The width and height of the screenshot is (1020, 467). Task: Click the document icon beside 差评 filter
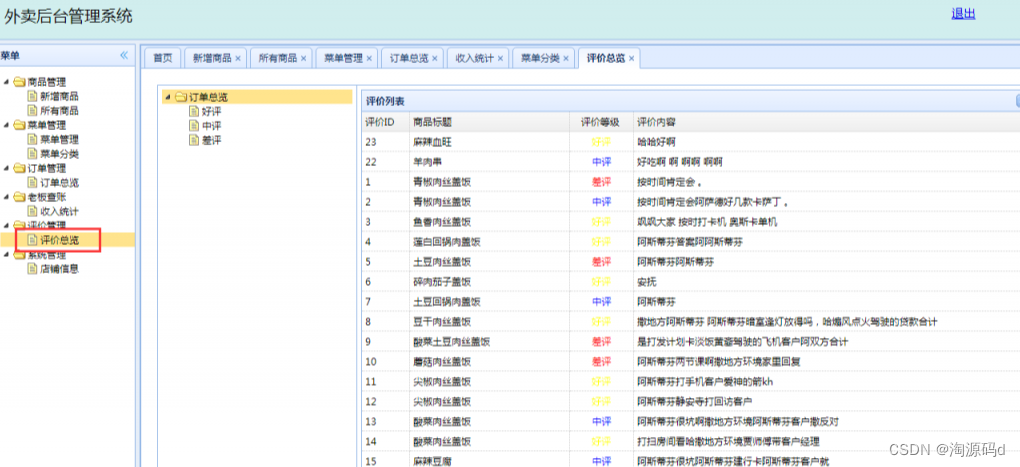193,140
